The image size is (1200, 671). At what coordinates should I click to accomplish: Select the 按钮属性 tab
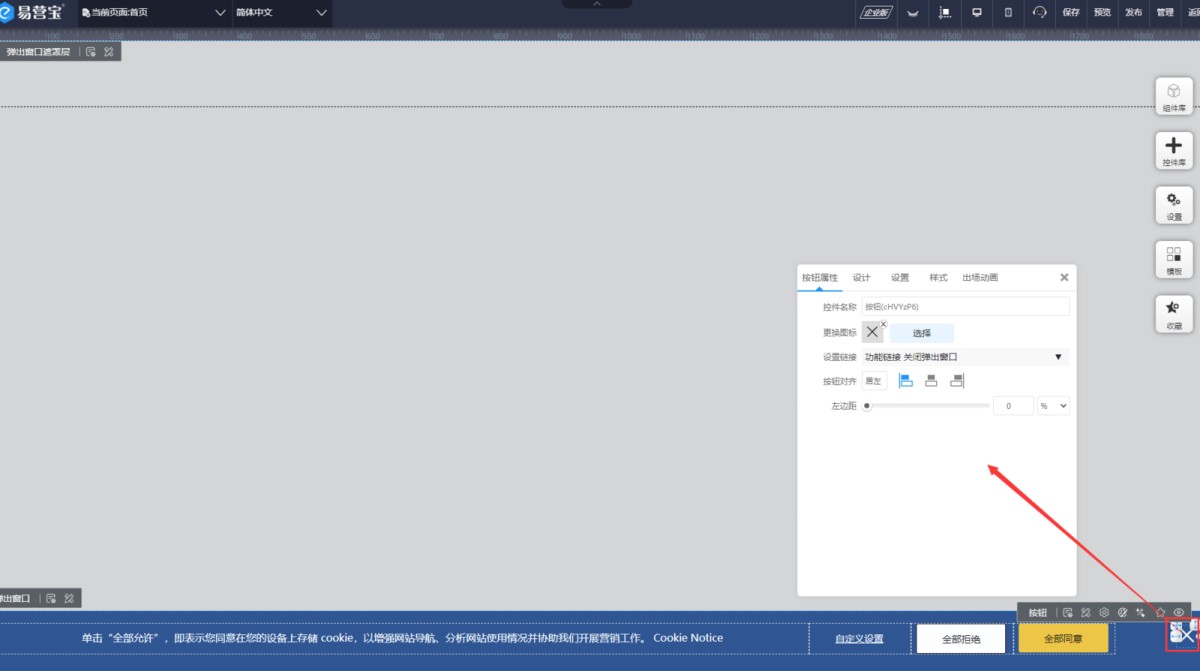pyautogui.click(x=819, y=277)
